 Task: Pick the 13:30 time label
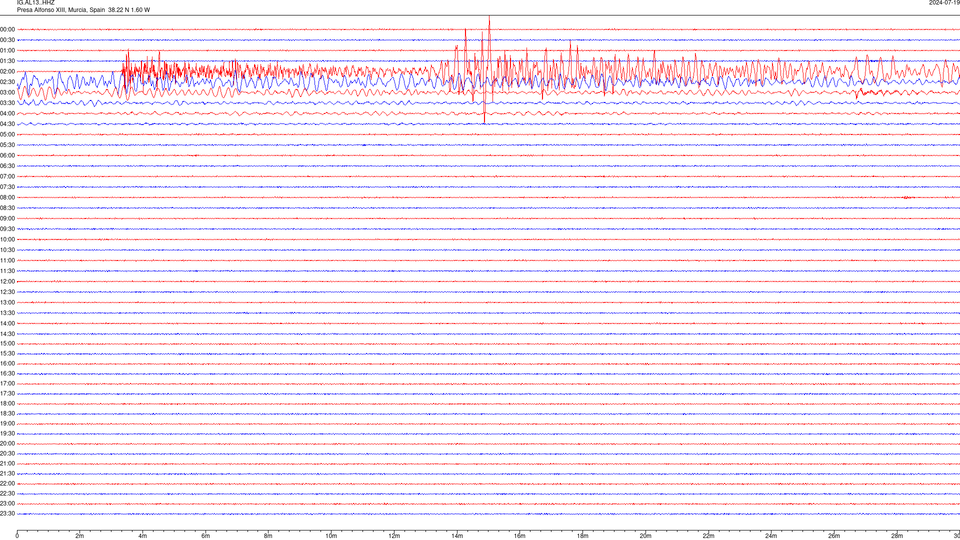click(7, 313)
